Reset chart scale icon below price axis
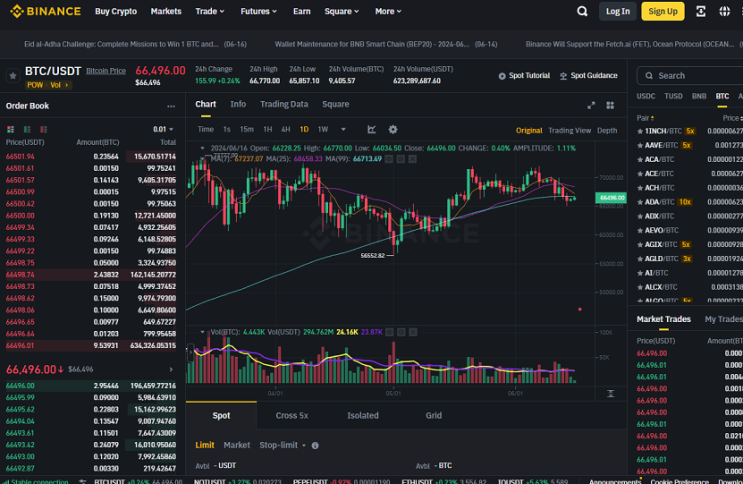Image resolution: width=743 pixels, height=484 pixels. click(611, 393)
